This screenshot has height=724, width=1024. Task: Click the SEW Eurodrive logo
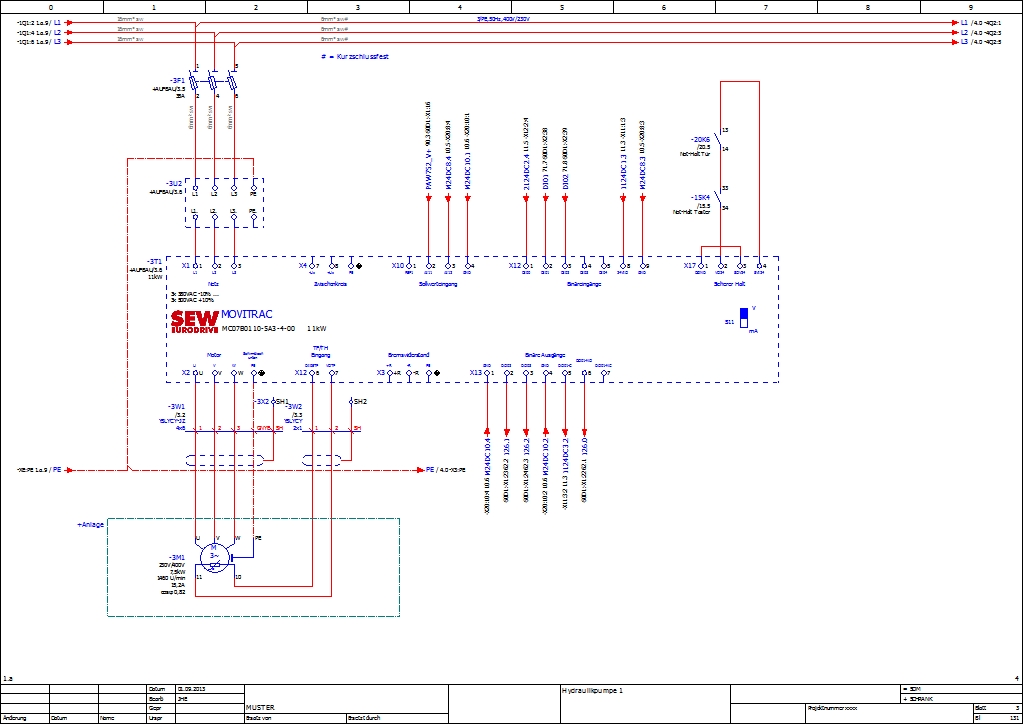194,320
